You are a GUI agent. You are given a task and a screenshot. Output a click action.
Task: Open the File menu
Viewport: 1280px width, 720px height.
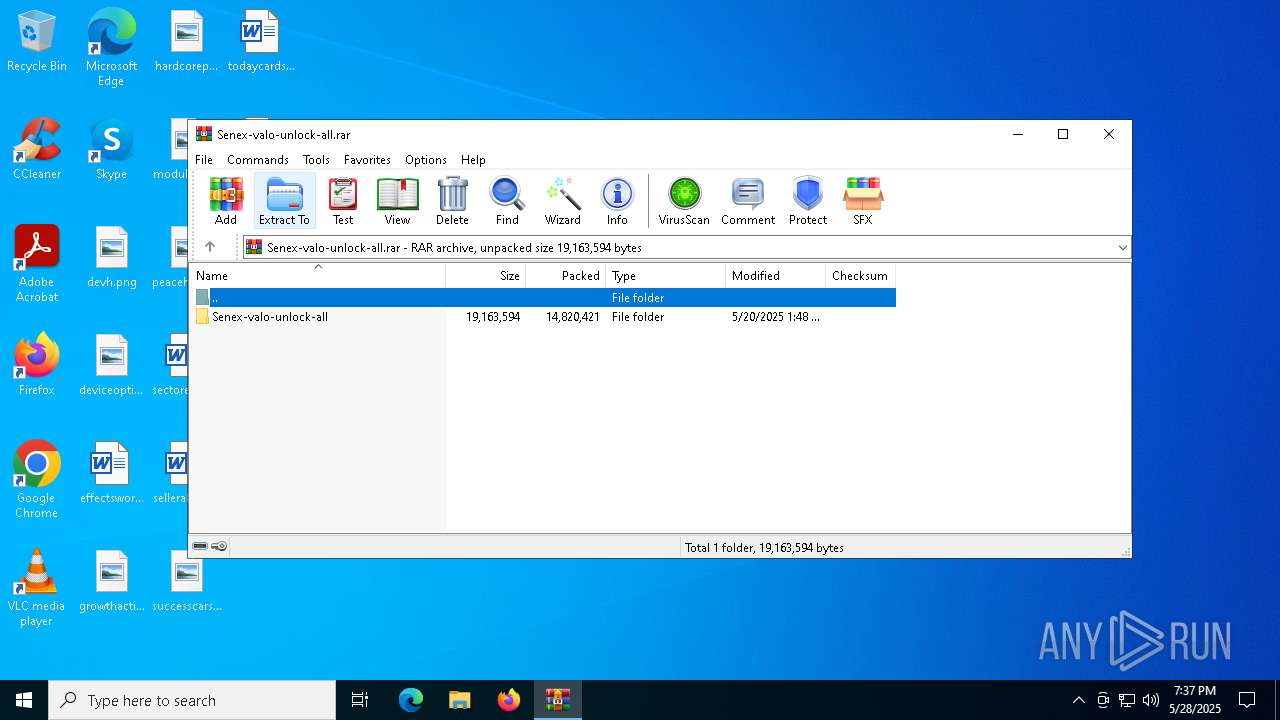(x=204, y=160)
